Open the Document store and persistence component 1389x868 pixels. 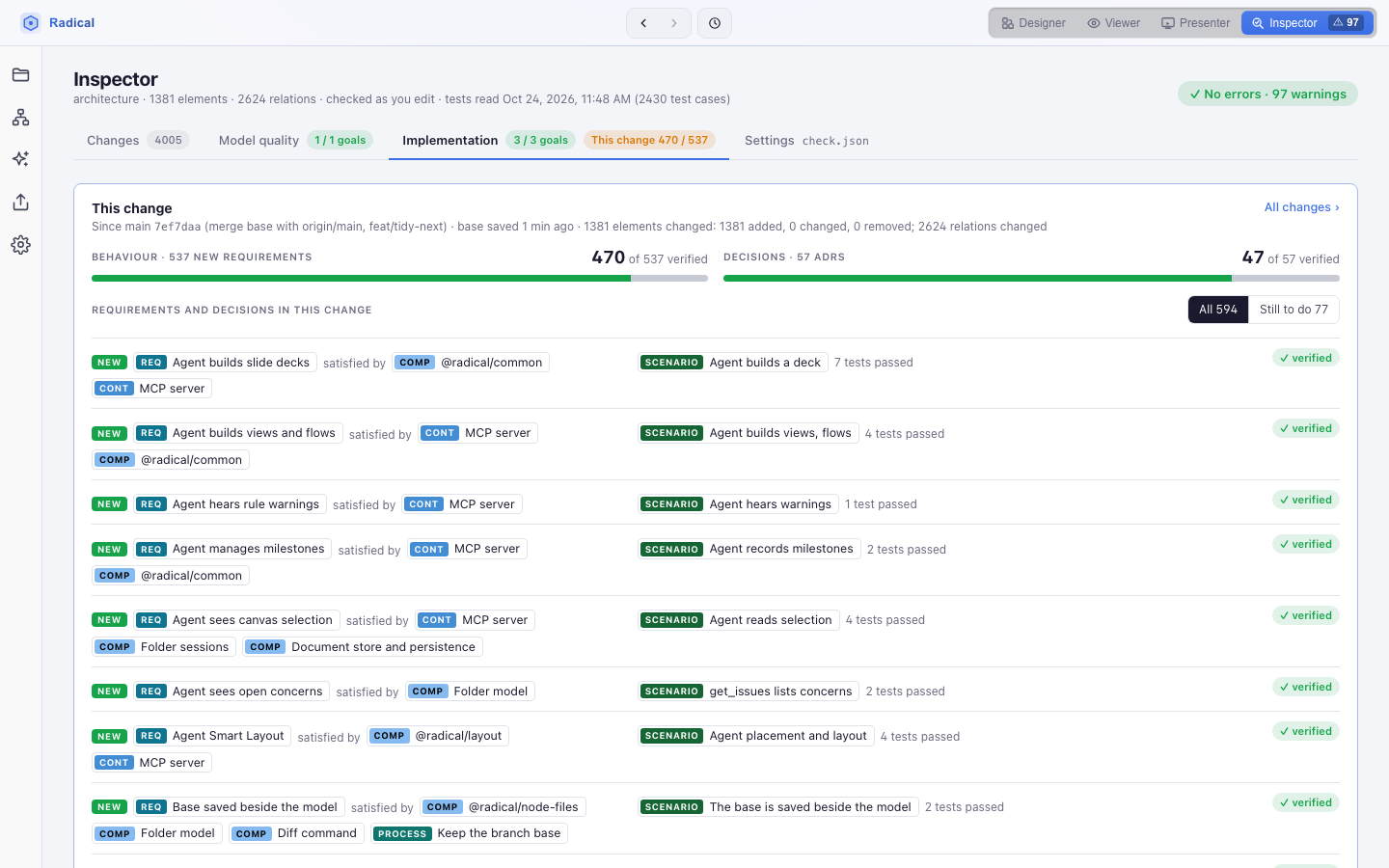click(363, 647)
